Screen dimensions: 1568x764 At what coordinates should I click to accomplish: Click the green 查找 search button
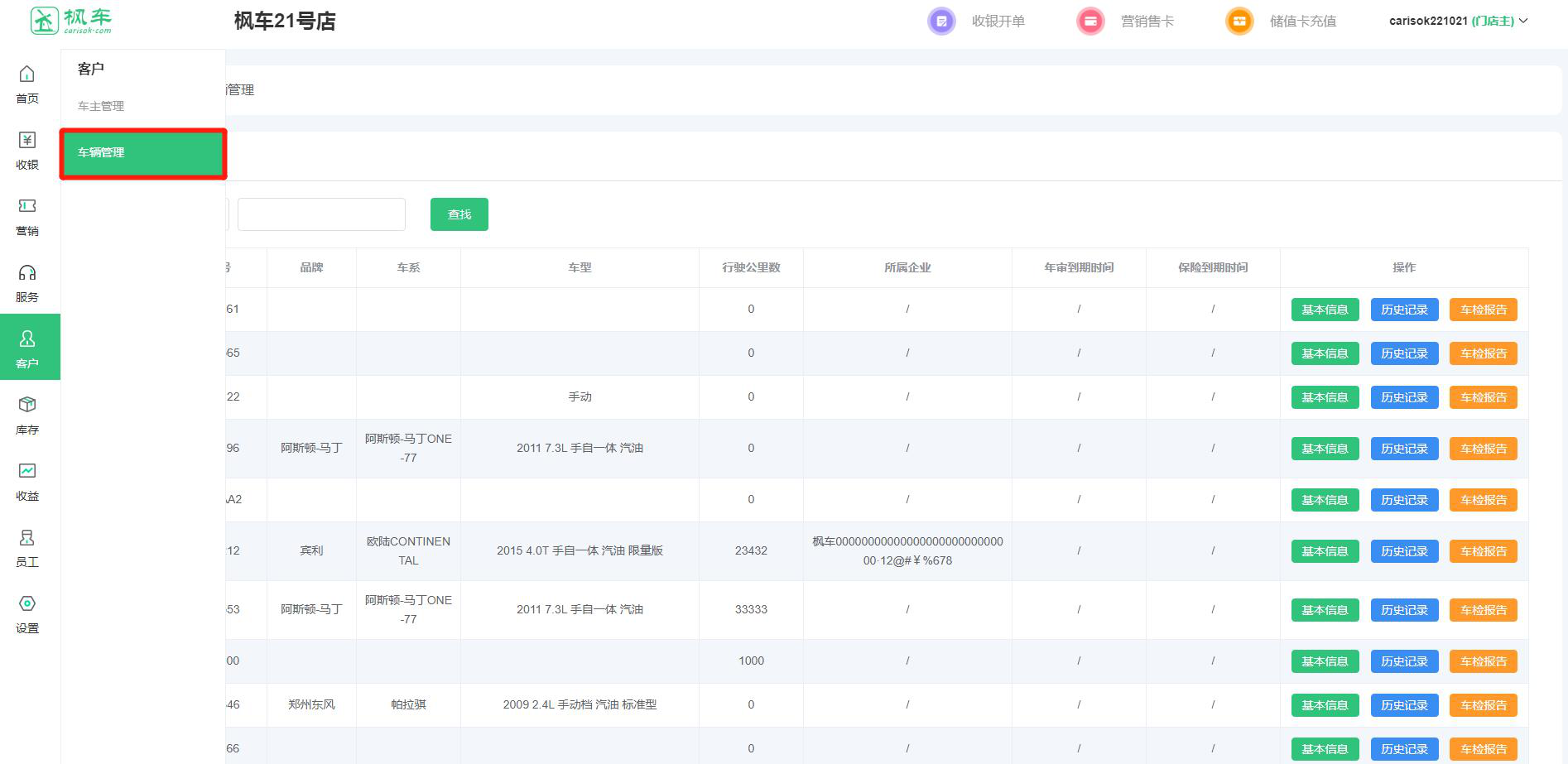coord(459,214)
